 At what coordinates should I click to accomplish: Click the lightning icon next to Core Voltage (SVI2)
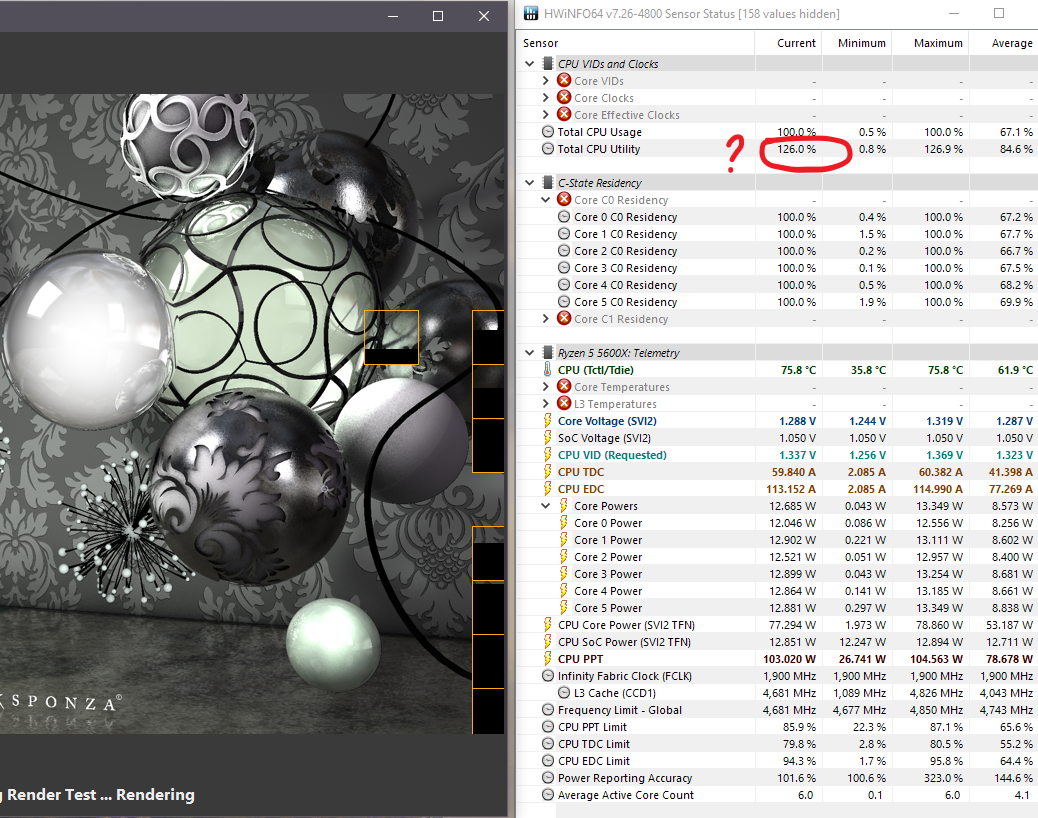click(547, 420)
